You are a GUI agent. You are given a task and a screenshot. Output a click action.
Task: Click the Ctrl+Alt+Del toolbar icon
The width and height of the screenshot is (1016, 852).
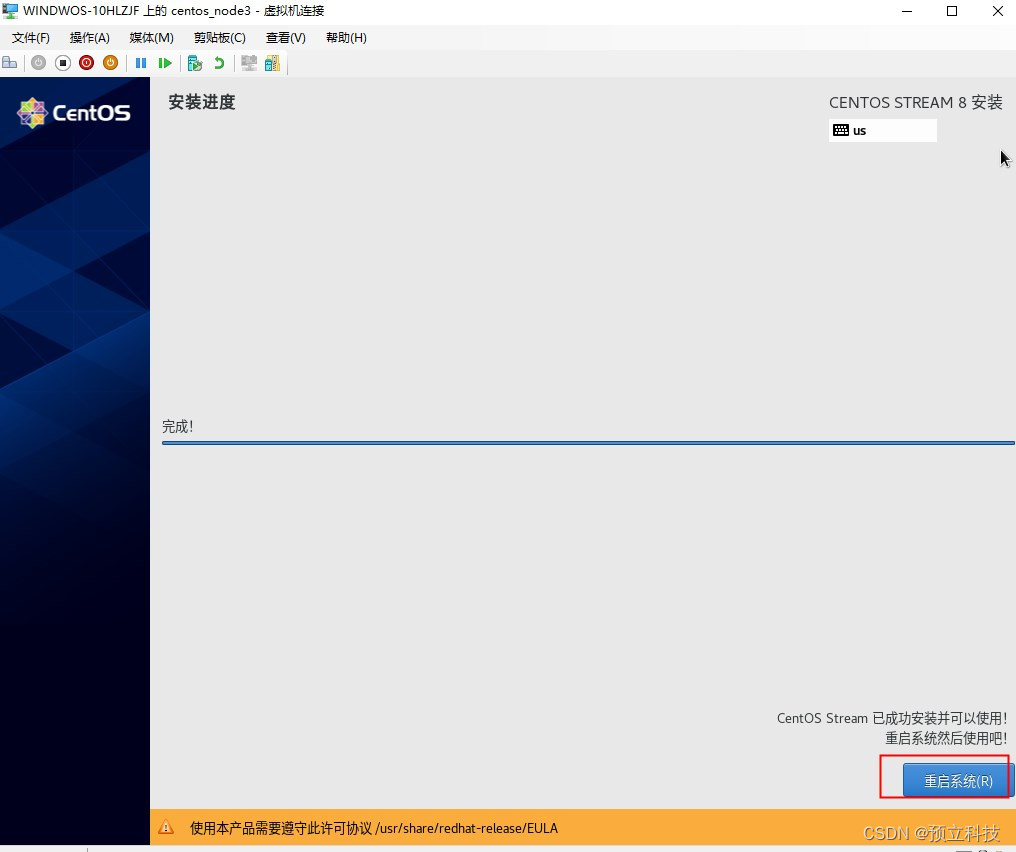(x=10, y=63)
